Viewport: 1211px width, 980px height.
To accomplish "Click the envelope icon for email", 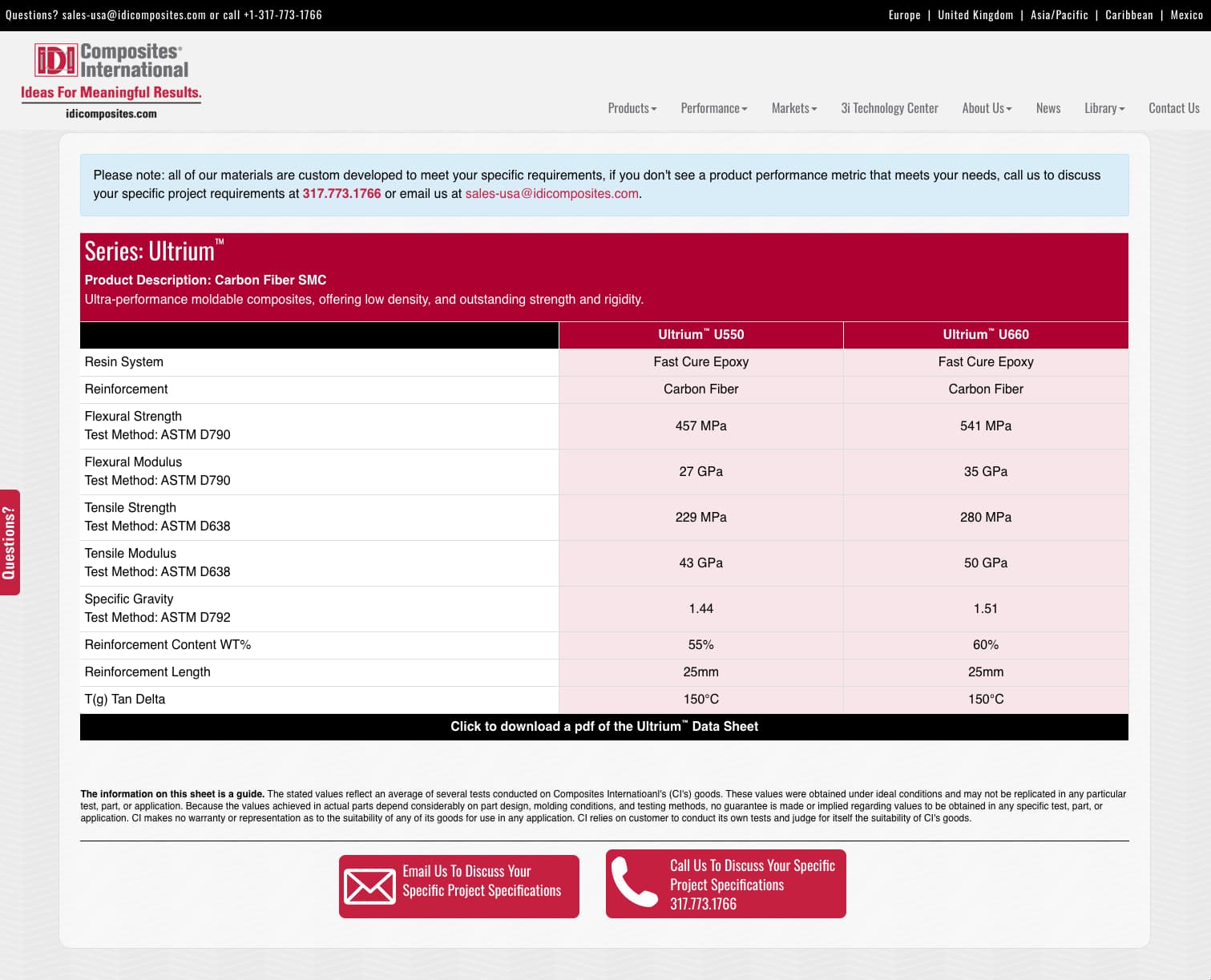I will 369,886.
